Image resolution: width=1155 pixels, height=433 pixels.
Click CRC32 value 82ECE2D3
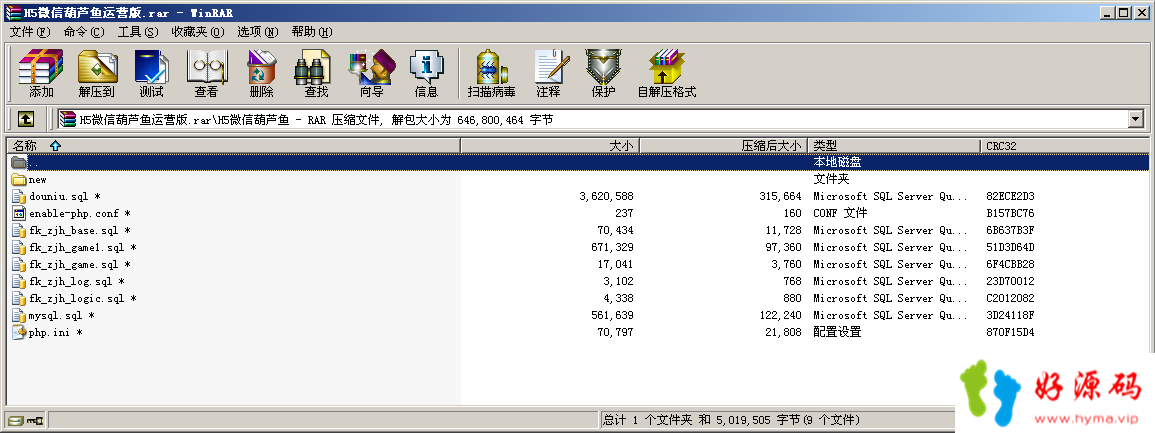[x=1011, y=197]
